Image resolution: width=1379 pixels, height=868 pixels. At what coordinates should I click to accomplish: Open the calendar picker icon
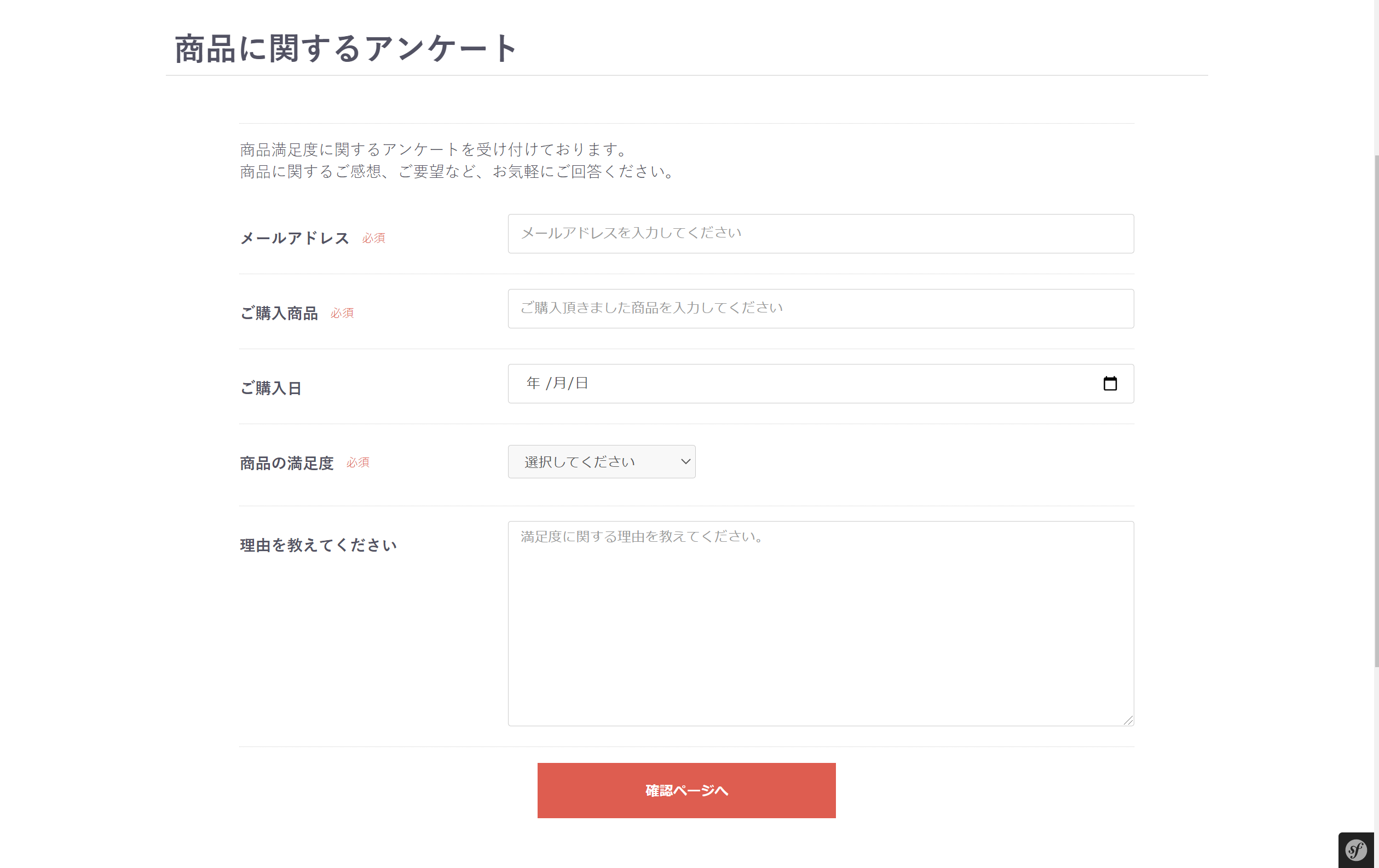click(x=1110, y=383)
